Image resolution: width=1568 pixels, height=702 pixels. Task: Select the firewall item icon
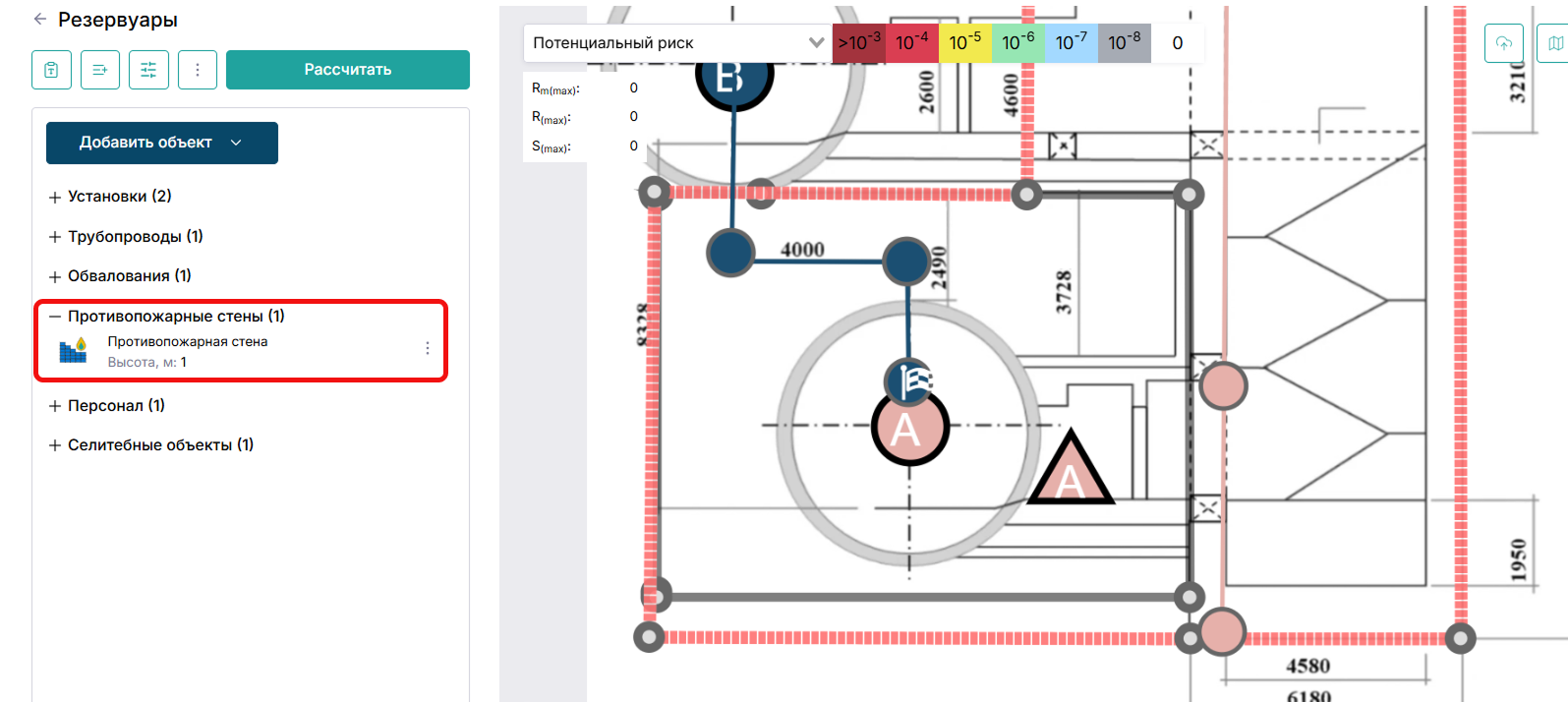click(74, 351)
